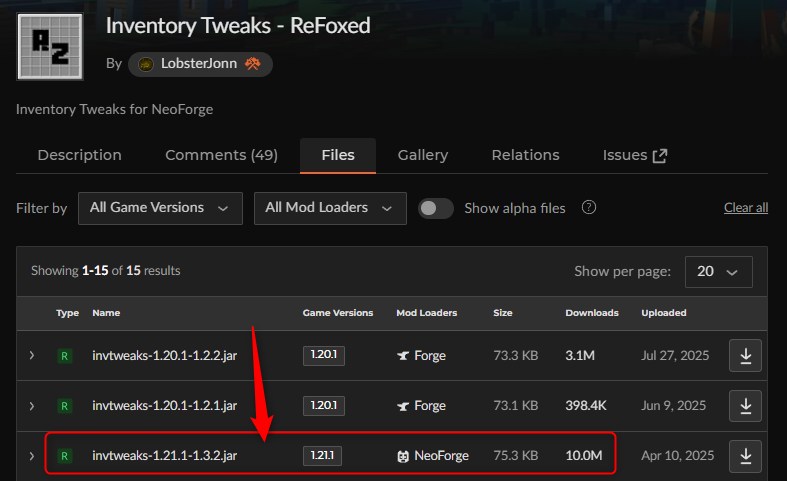Open LobsterJonn author profile link

pos(199,64)
